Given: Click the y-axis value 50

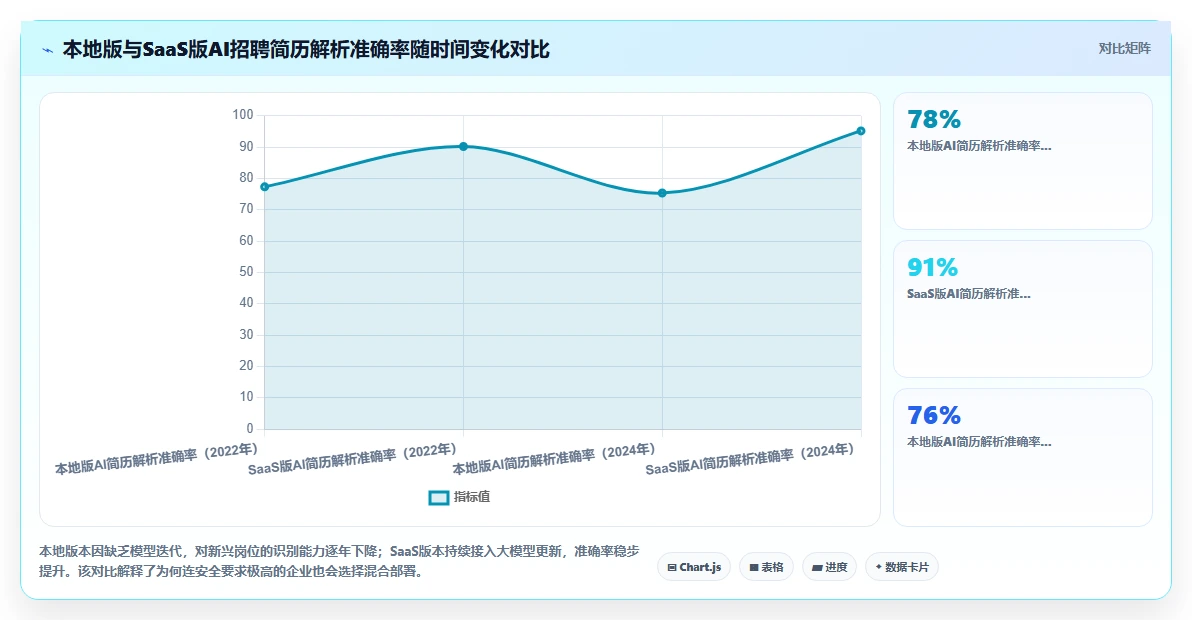Looking at the screenshot, I should [x=246, y=271].
